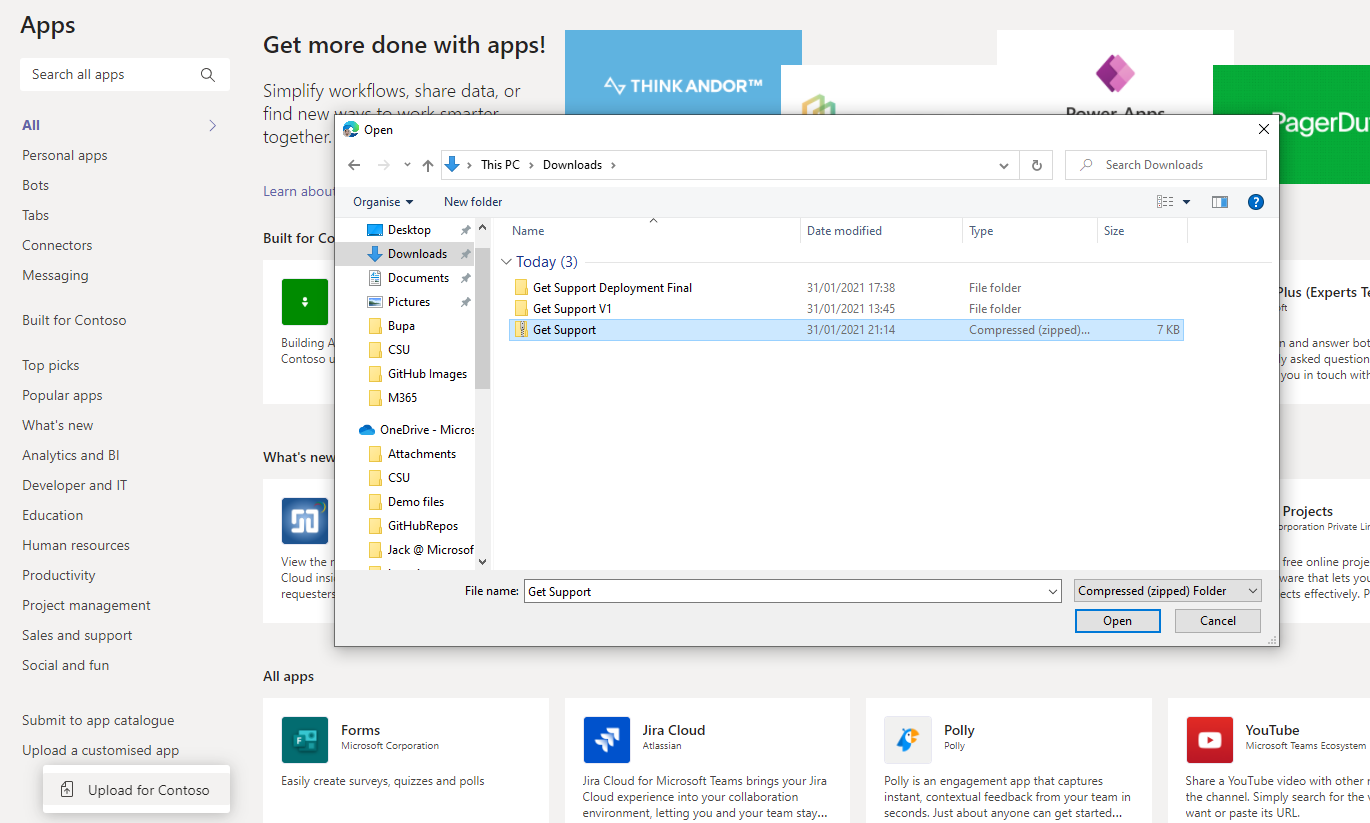Click the OneDrive cloud icon
Screen dimensions: 1370x823
click(367, 430)
